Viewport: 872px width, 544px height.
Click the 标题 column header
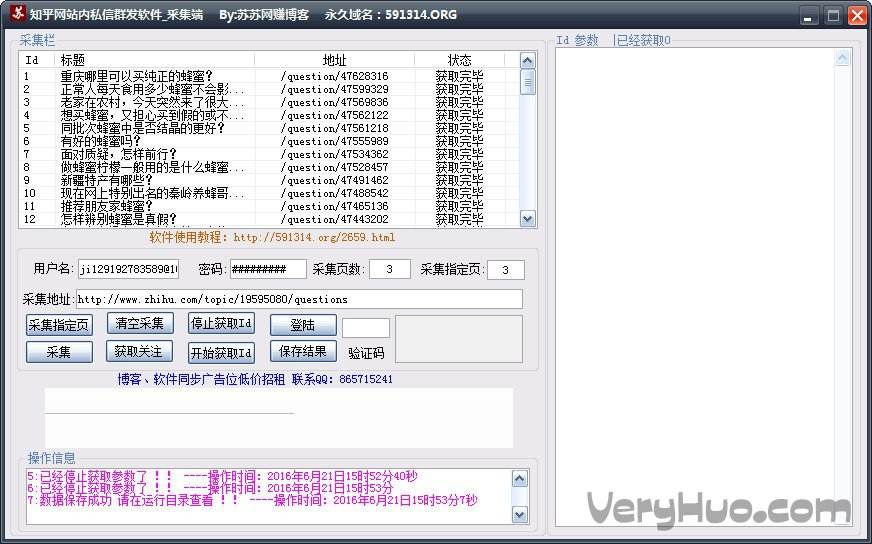(x=154, y=60)
